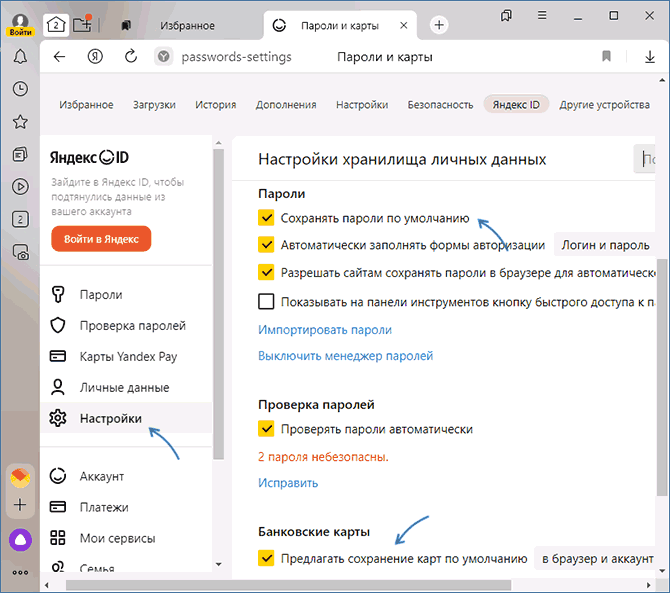
Task: Click the passwords-settings address field
Action: click(236, 57)
